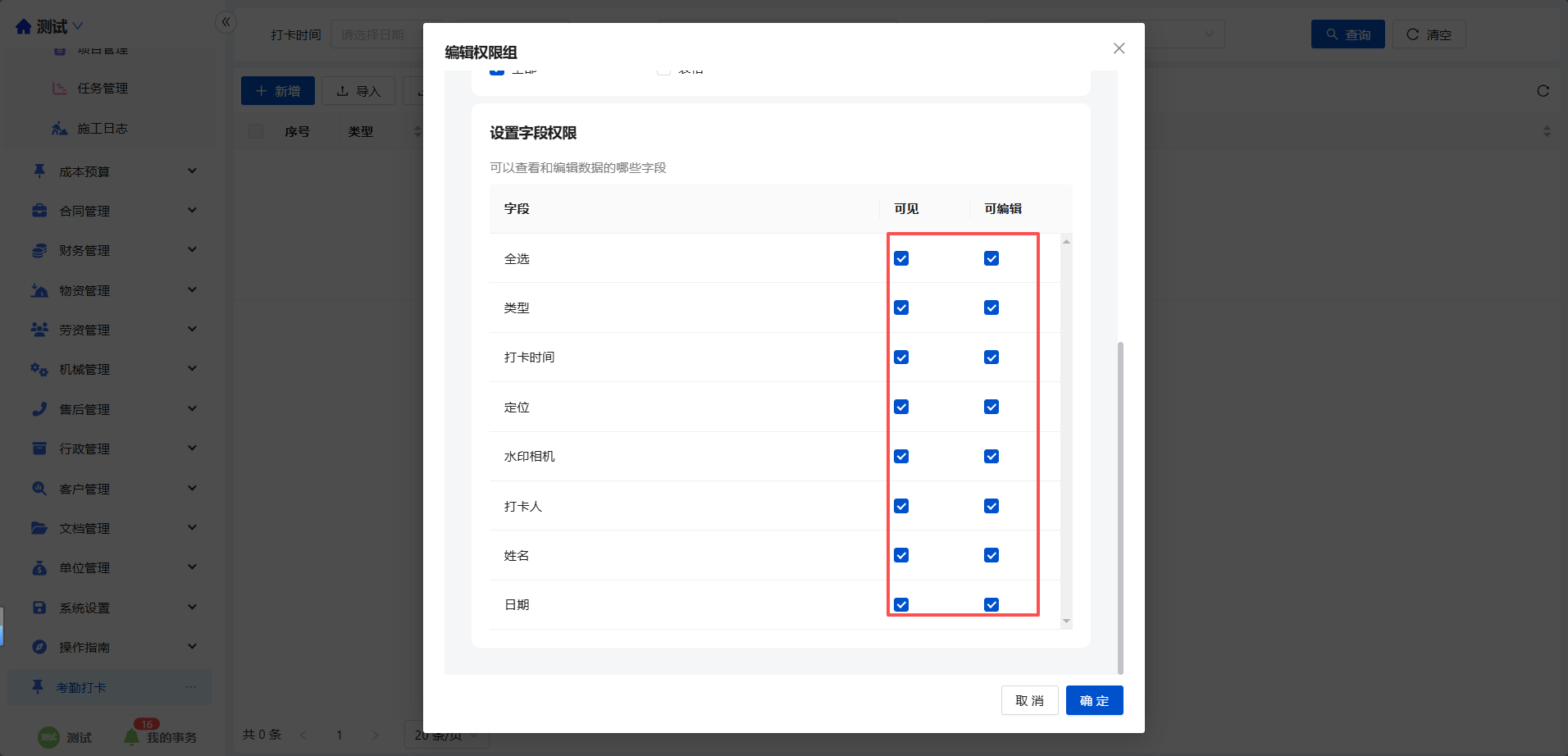Screen dimensions: 1568x756
Task: Close the 编辑权限组 dialog
Action: [x=1119, y=48]
